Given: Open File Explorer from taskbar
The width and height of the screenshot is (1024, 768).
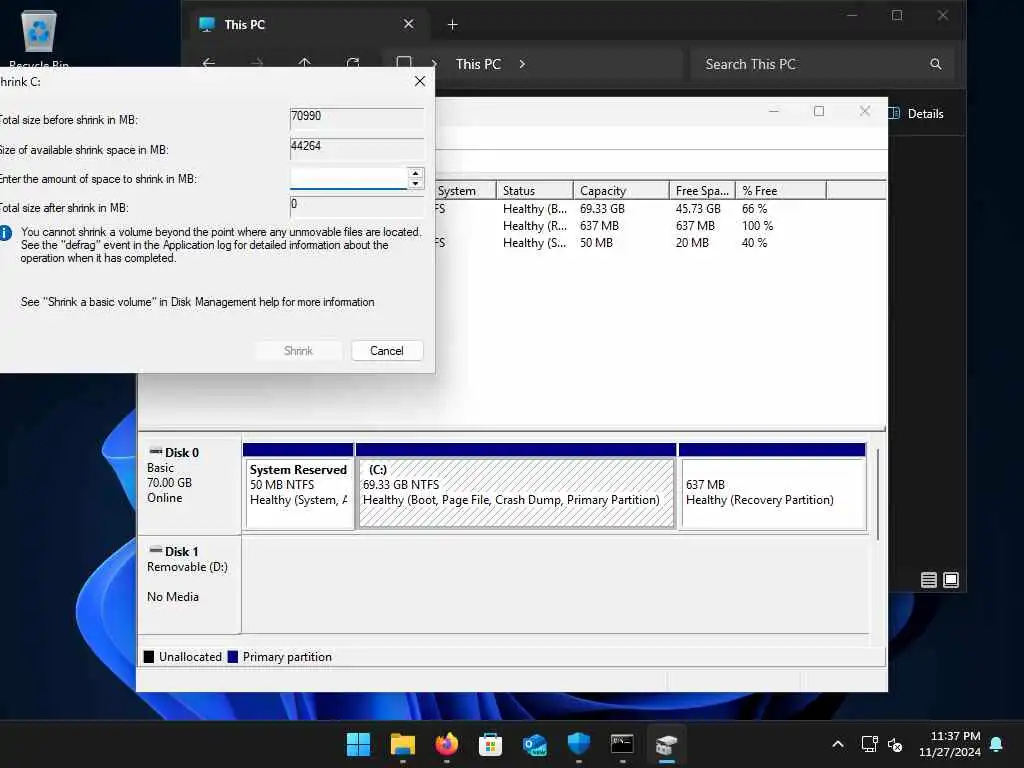Looking at the screenshot, I should 403,744.
